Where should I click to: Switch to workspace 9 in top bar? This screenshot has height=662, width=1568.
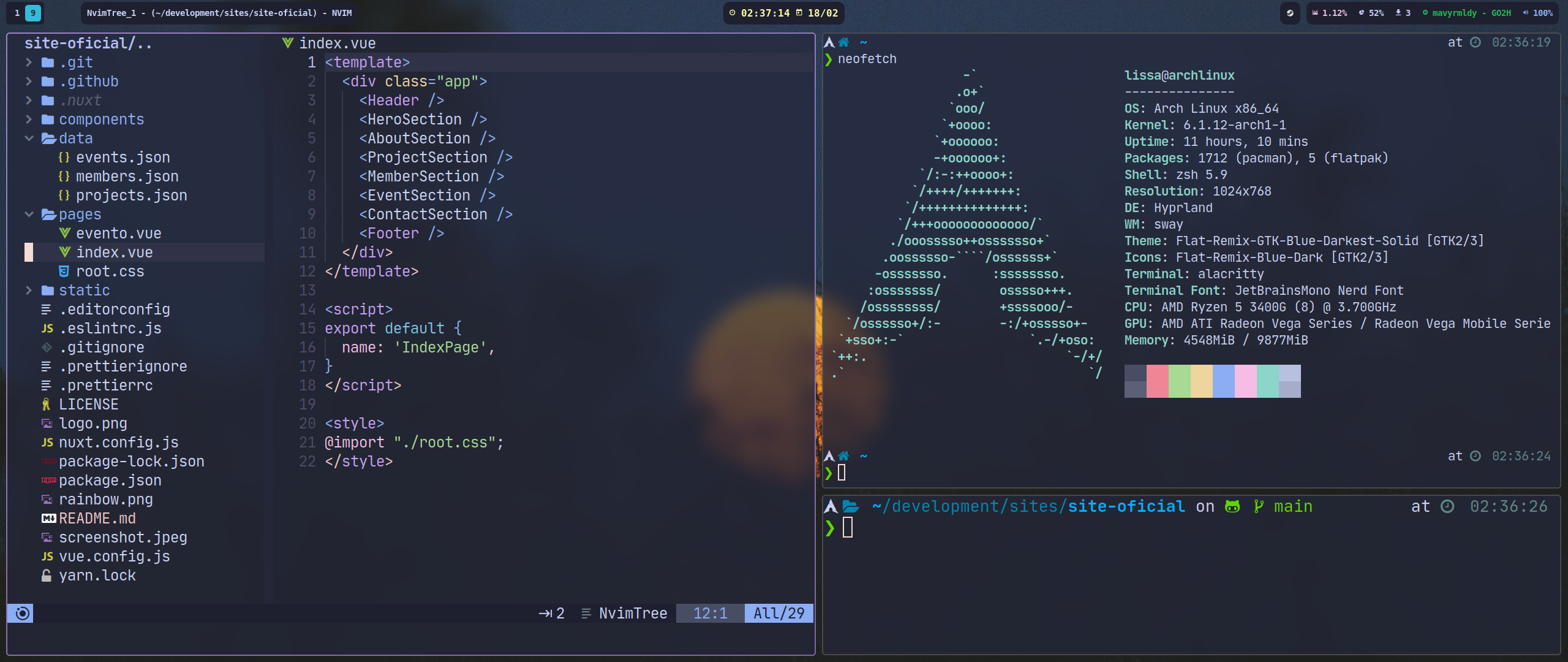(x=33, y=13)
